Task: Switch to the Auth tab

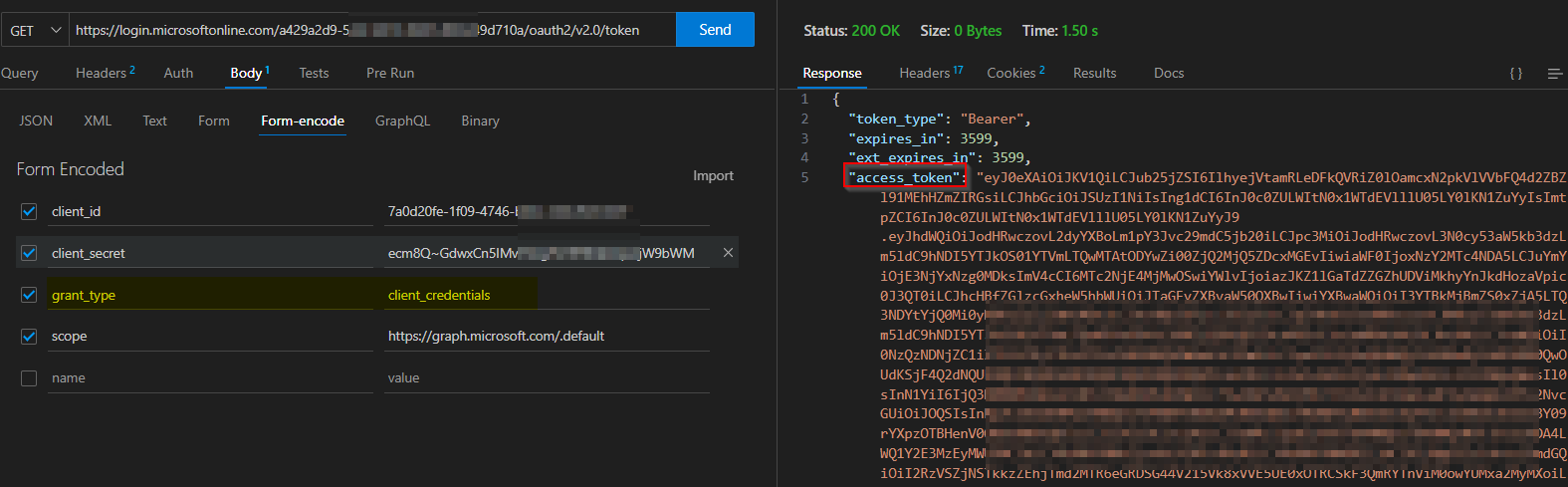Action: [x=178, y=73]
